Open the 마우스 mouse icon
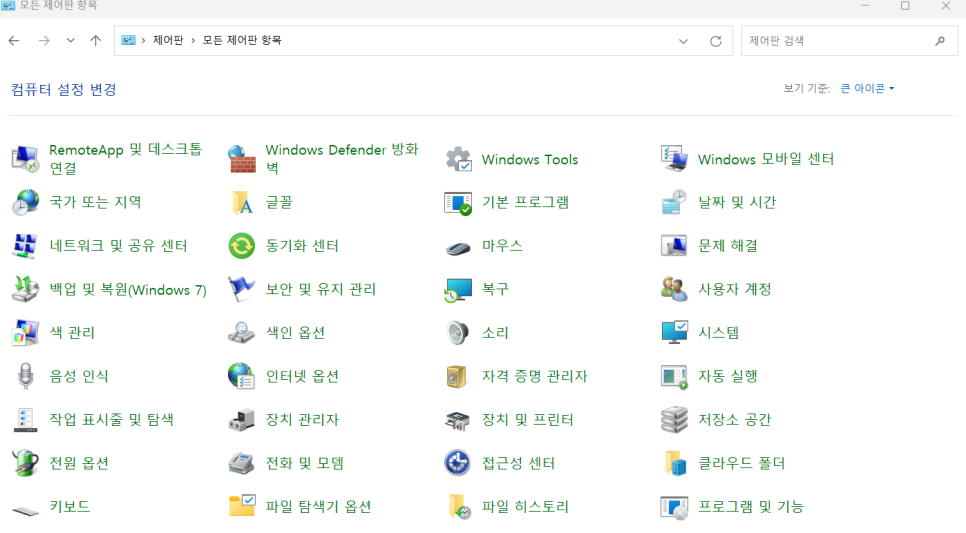This screenshot has width=966, height=533. (x=458, y=248)
